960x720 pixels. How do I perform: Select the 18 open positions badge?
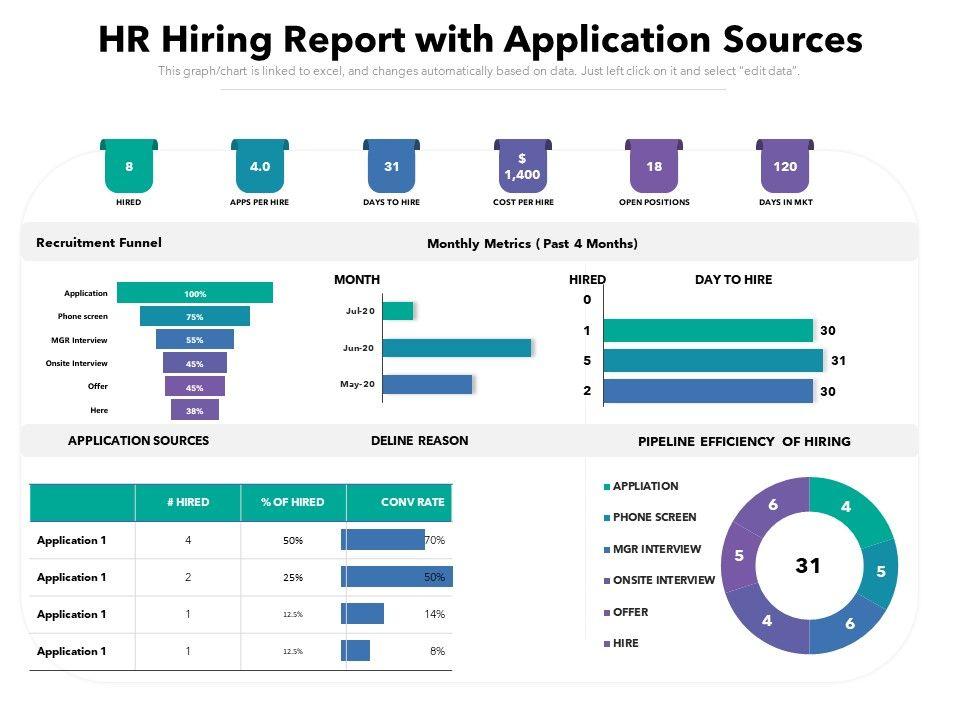click(x=654, y=166)
